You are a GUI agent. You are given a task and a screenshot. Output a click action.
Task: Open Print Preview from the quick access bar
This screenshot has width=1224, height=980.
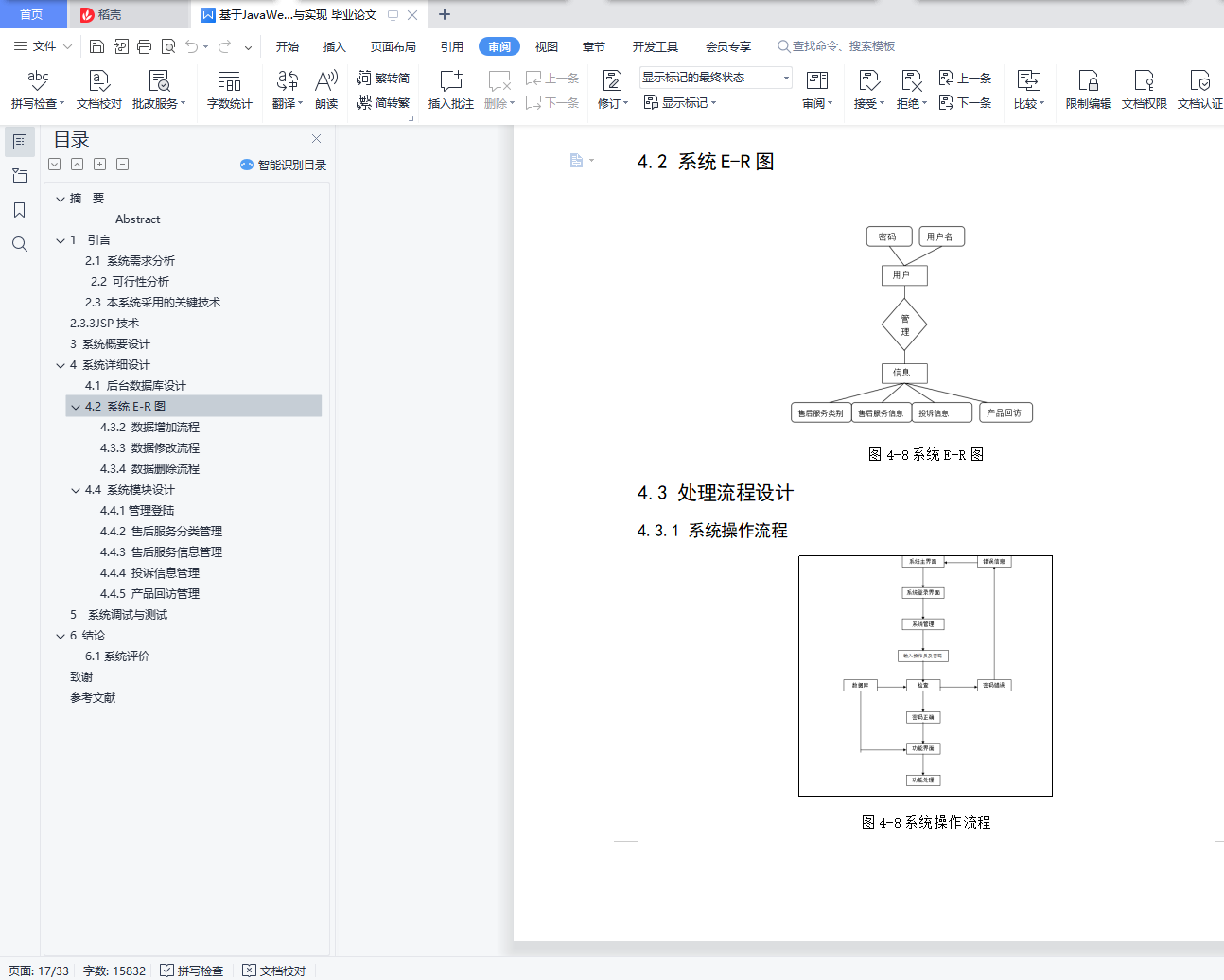coord(168,46)
